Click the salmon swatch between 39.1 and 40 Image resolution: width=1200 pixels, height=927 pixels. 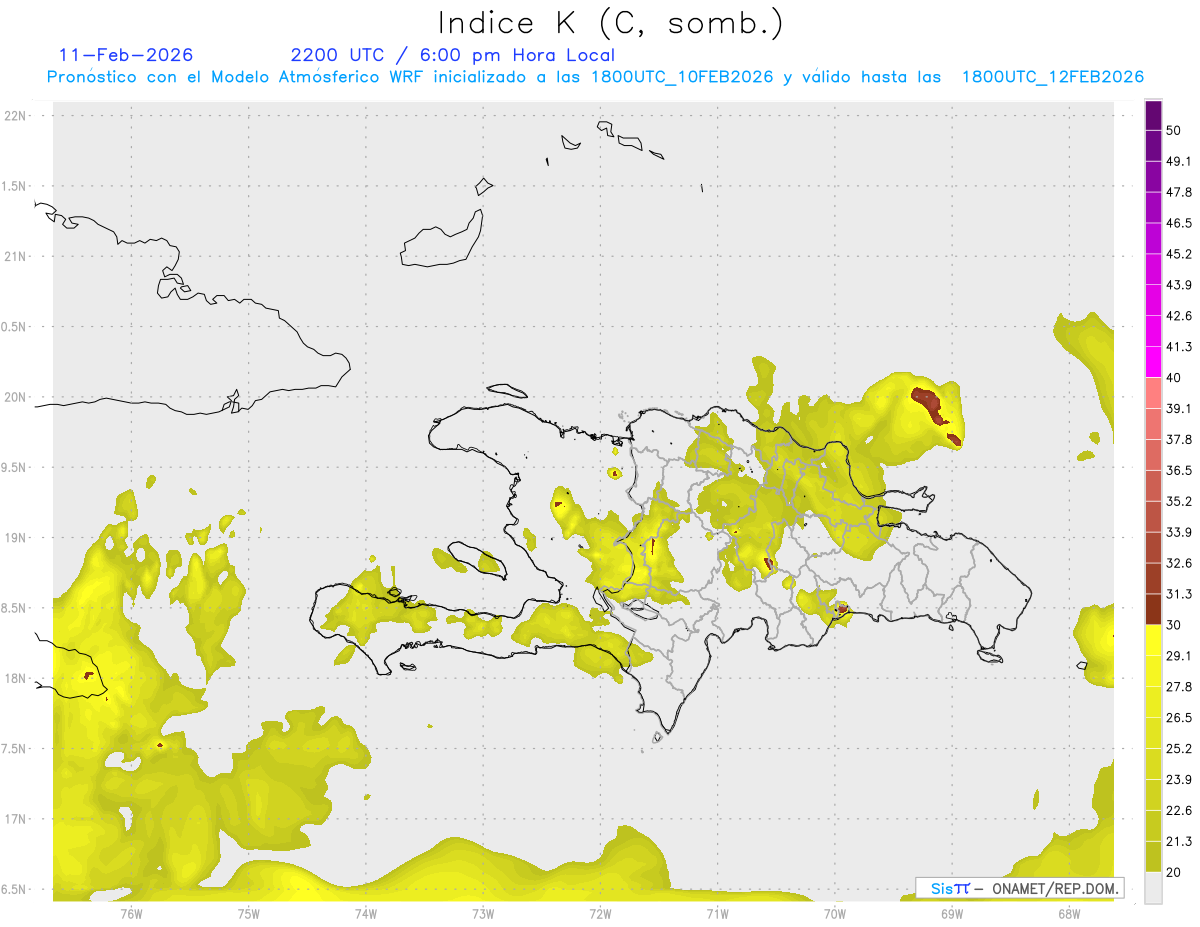pos(1153,393)
